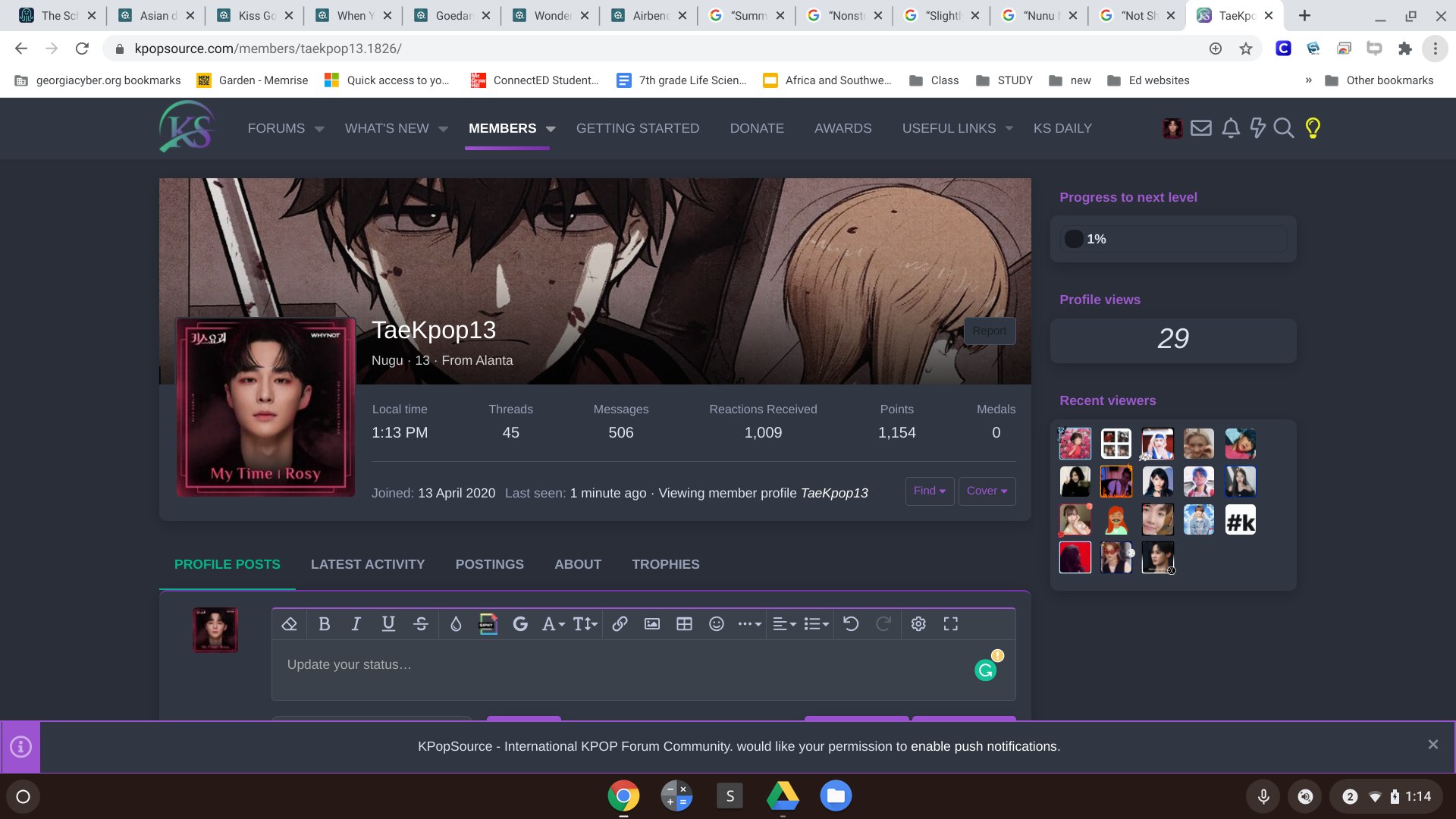This screenshot has height=819, width=1456.
Task: Open the Donate page link
Action: click(757, 129)
